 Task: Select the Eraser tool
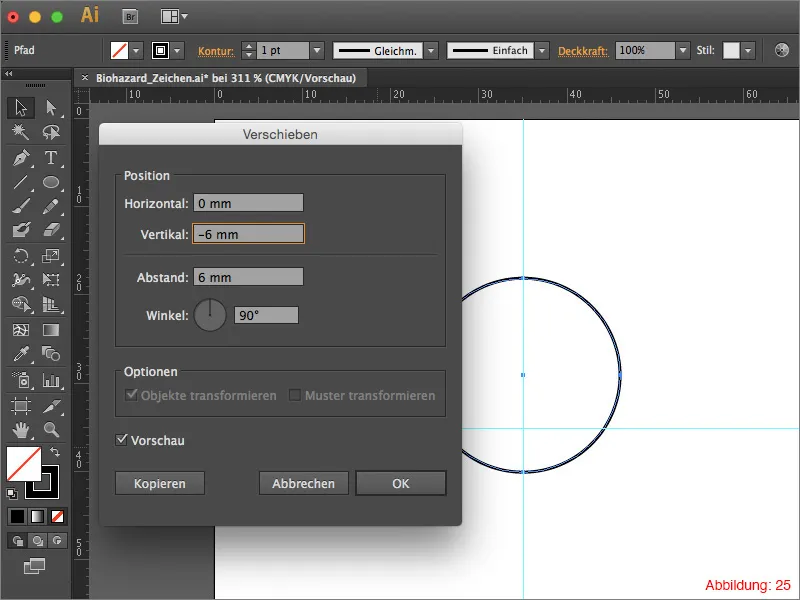coord(51,230)
